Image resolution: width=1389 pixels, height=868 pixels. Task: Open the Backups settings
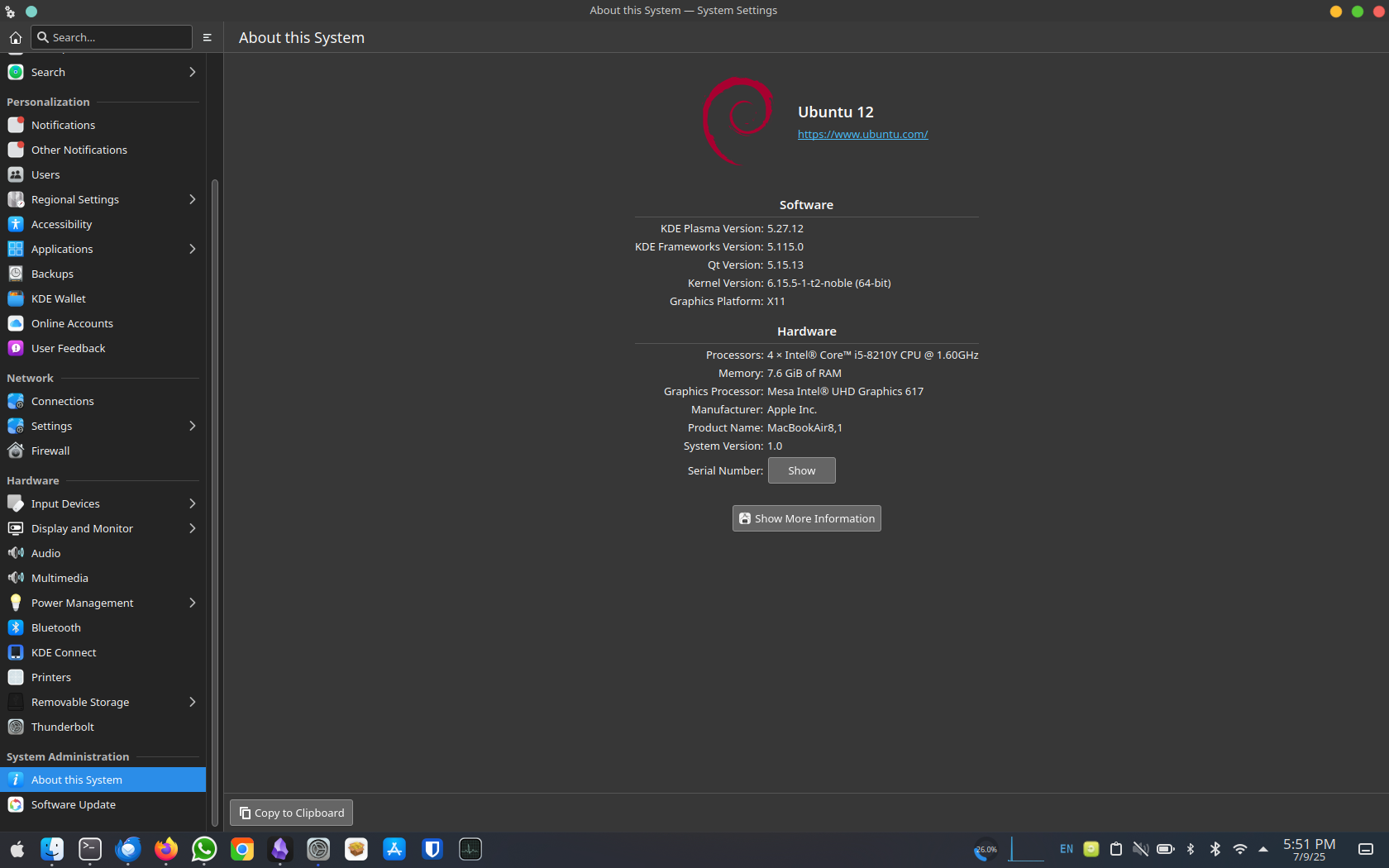click(103, 274)
